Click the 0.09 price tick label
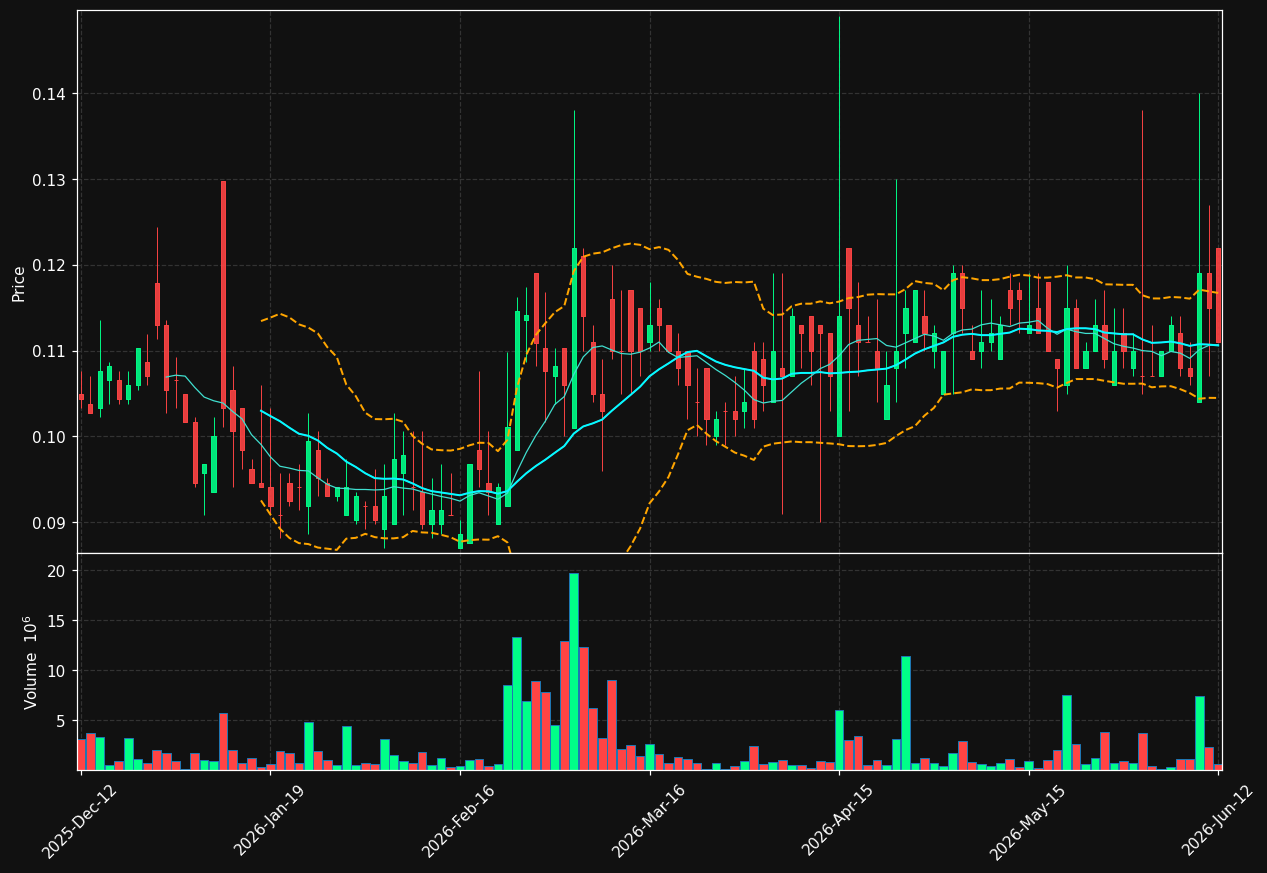This screenshot has width=1267, height=873. click(x=50, y=523)
